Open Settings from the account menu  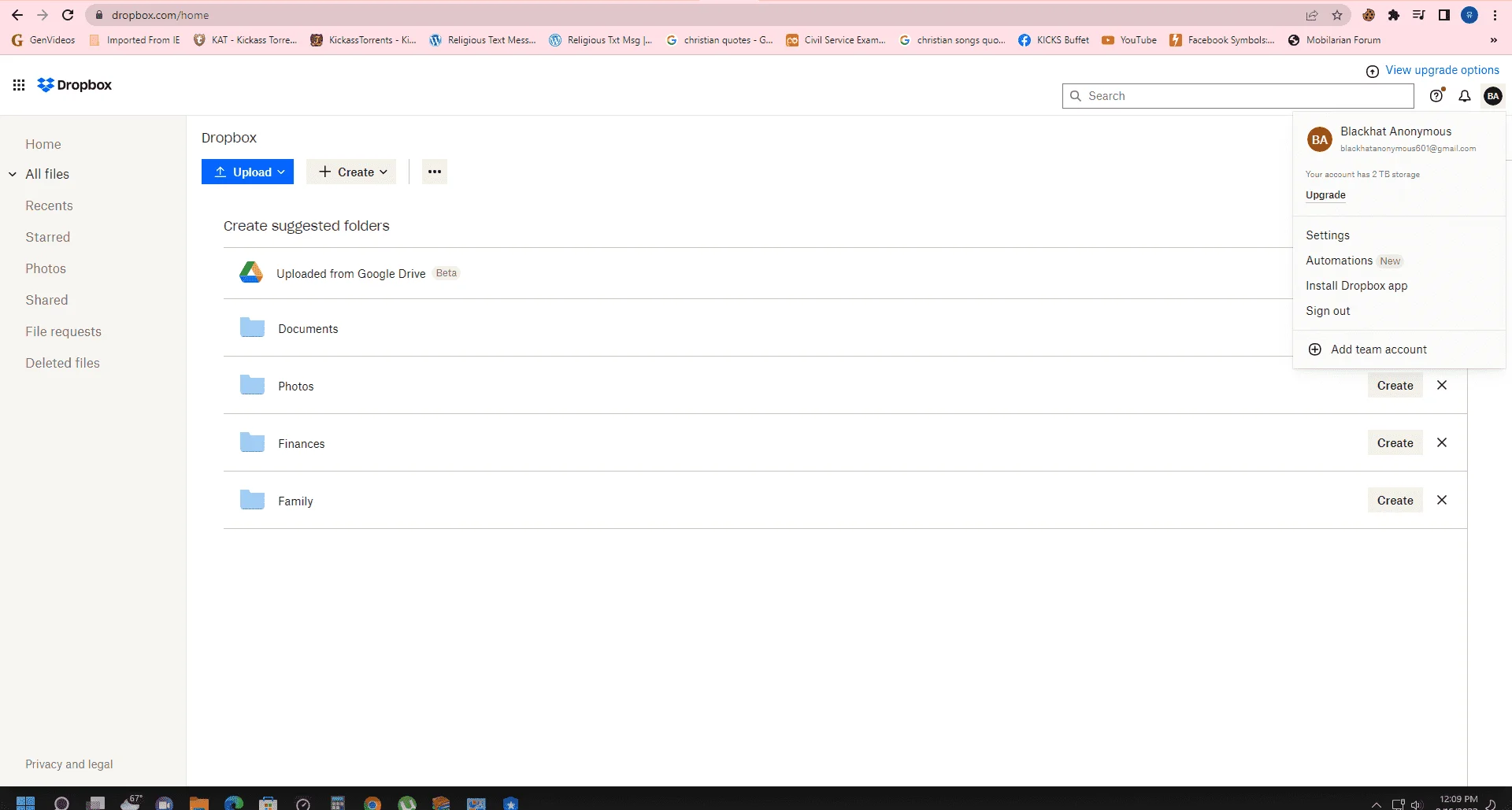click(1328, 235)
